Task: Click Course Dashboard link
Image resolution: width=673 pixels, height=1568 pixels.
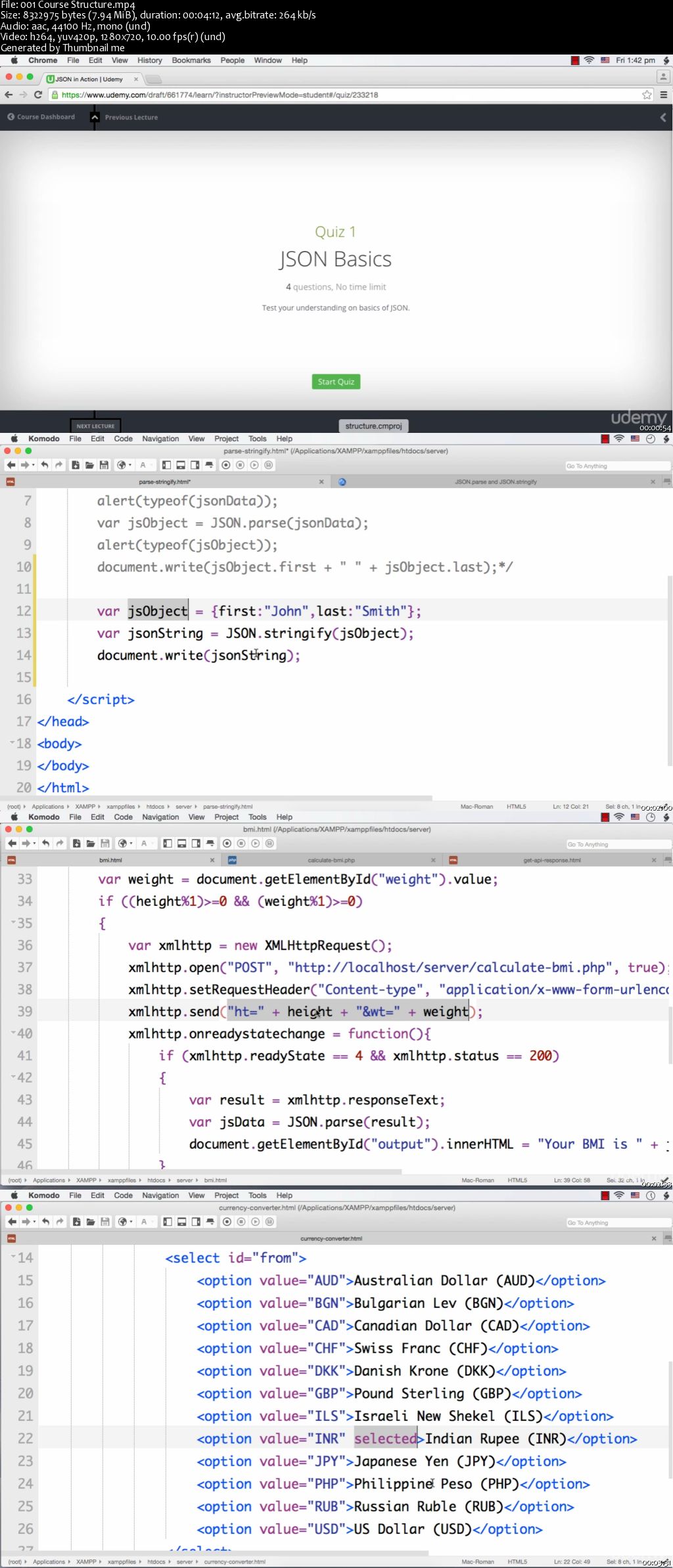Action: [x=41, y=117]
